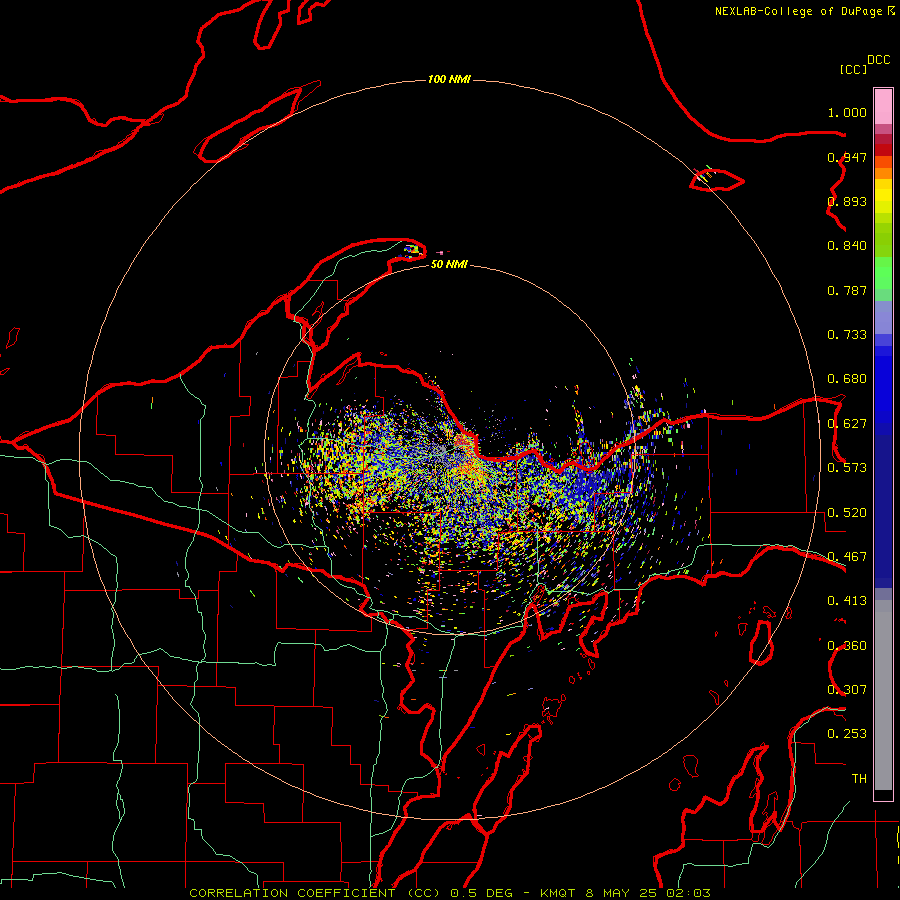
Task: Click the 100 NMI range ring label
Action: click(x=449, y=79)
